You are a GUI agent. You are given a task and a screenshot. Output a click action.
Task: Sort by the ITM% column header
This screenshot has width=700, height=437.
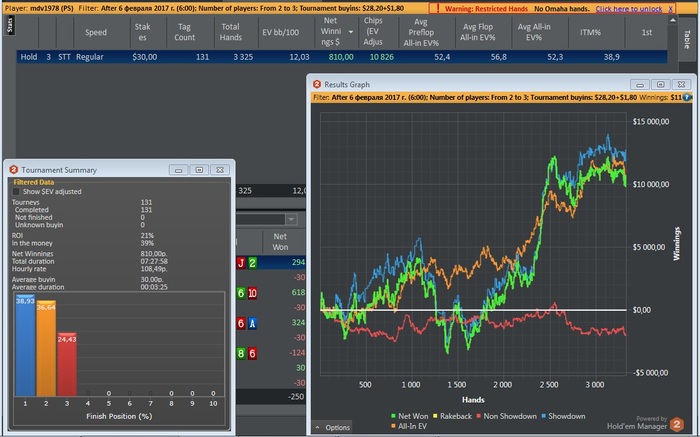(590, 32)
